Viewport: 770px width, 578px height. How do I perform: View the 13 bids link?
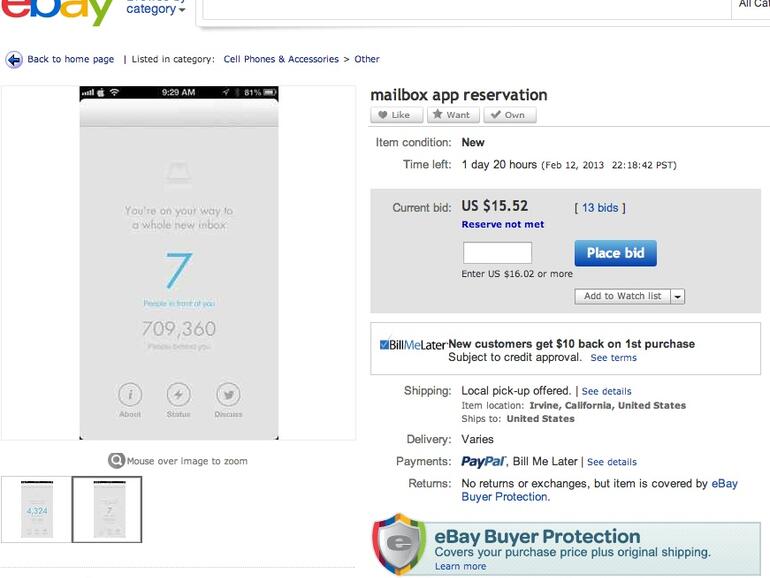(600, 208)
